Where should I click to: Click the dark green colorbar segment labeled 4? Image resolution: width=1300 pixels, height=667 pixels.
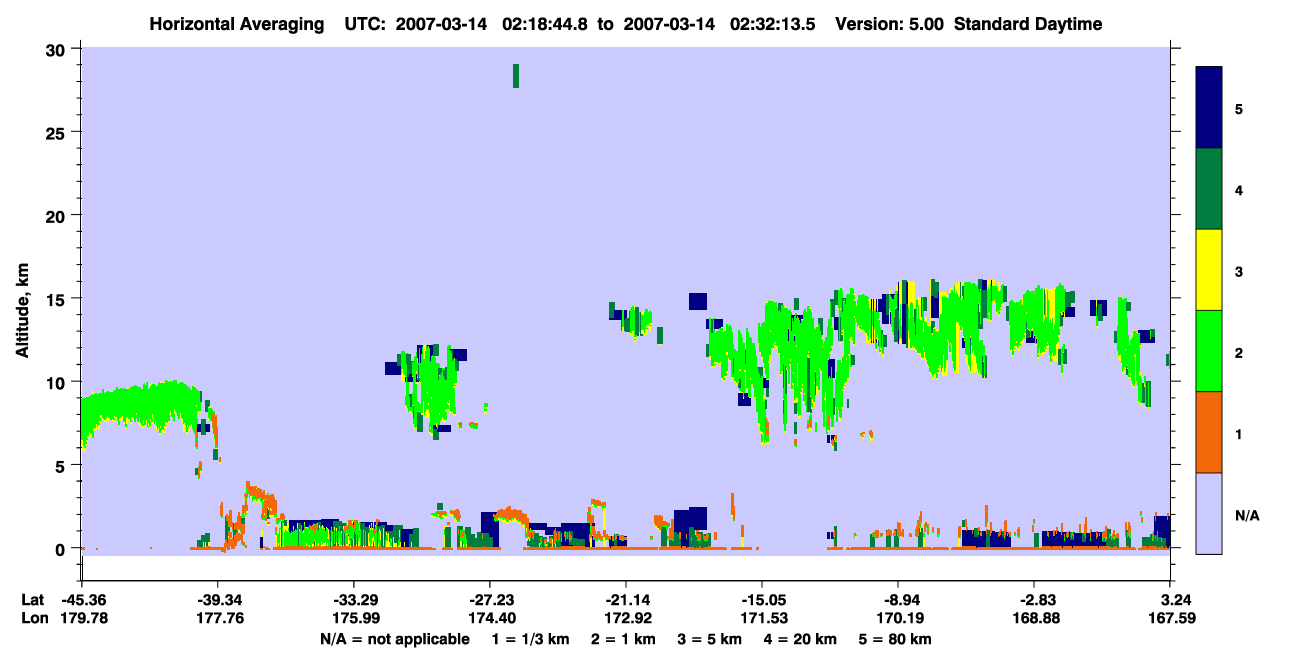[1209, 189]
